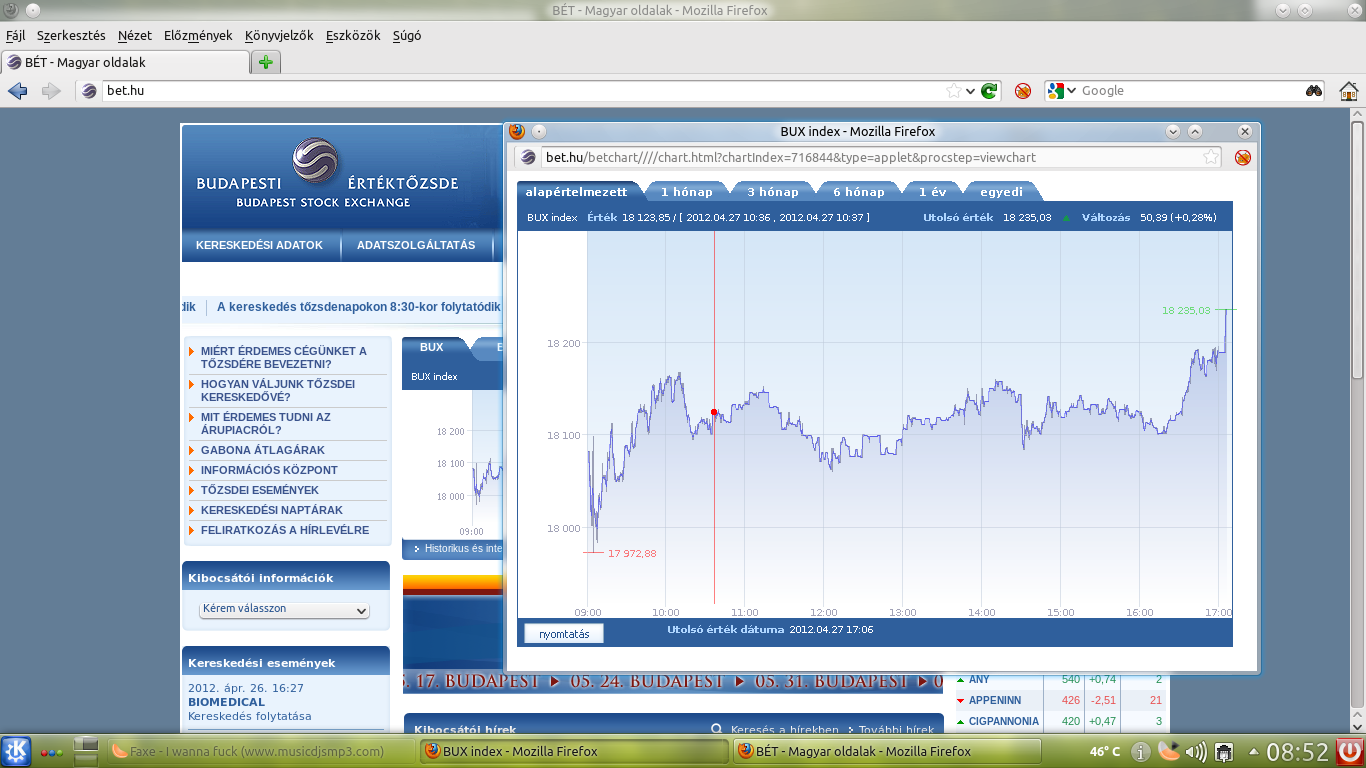The image size is (1366, 768).
Task: Open HOGYAN VÁLJUNK TŐZSDEI KERESKEDŐVÉ link
Action: pos(278,390)
